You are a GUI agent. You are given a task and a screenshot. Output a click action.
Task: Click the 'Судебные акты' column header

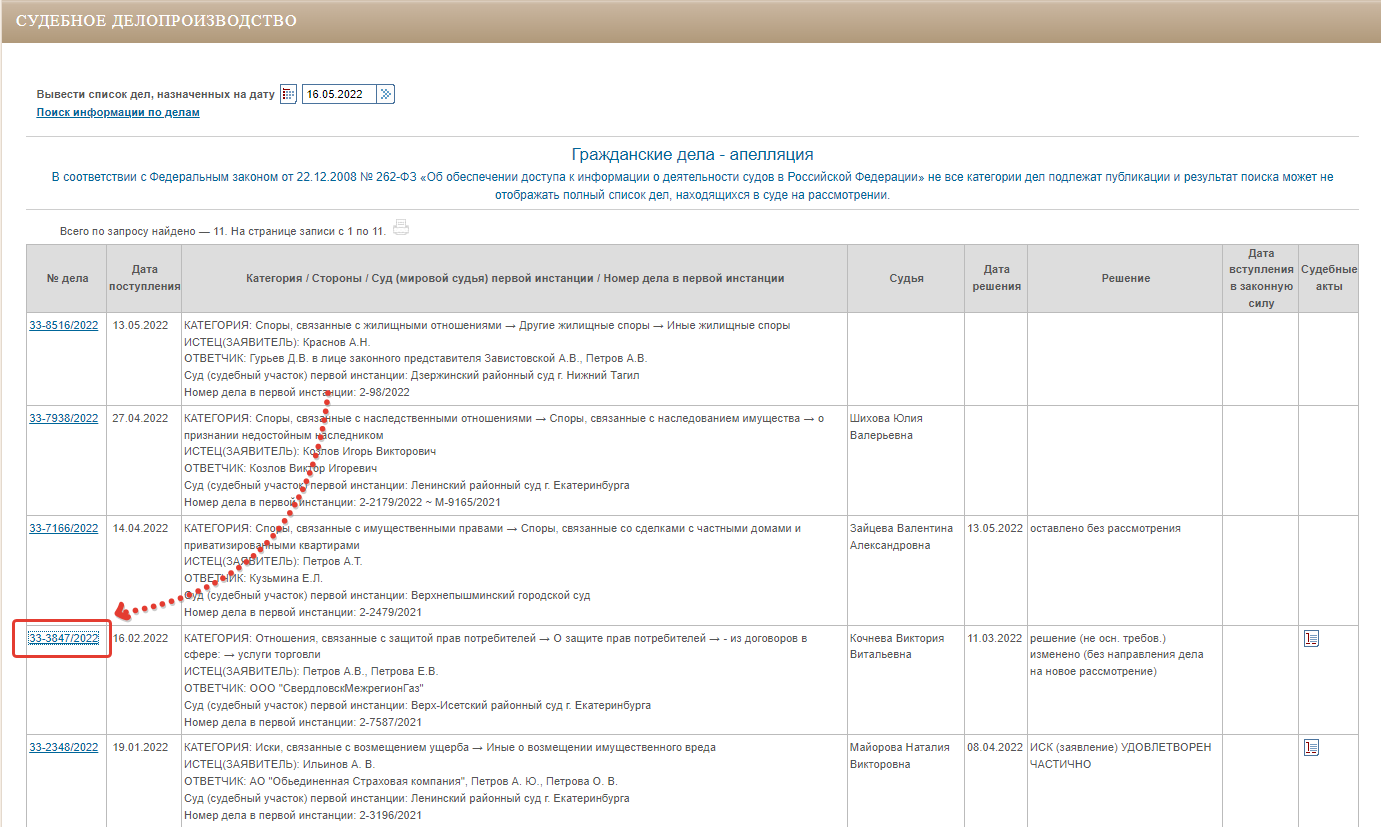[1329, 278]
